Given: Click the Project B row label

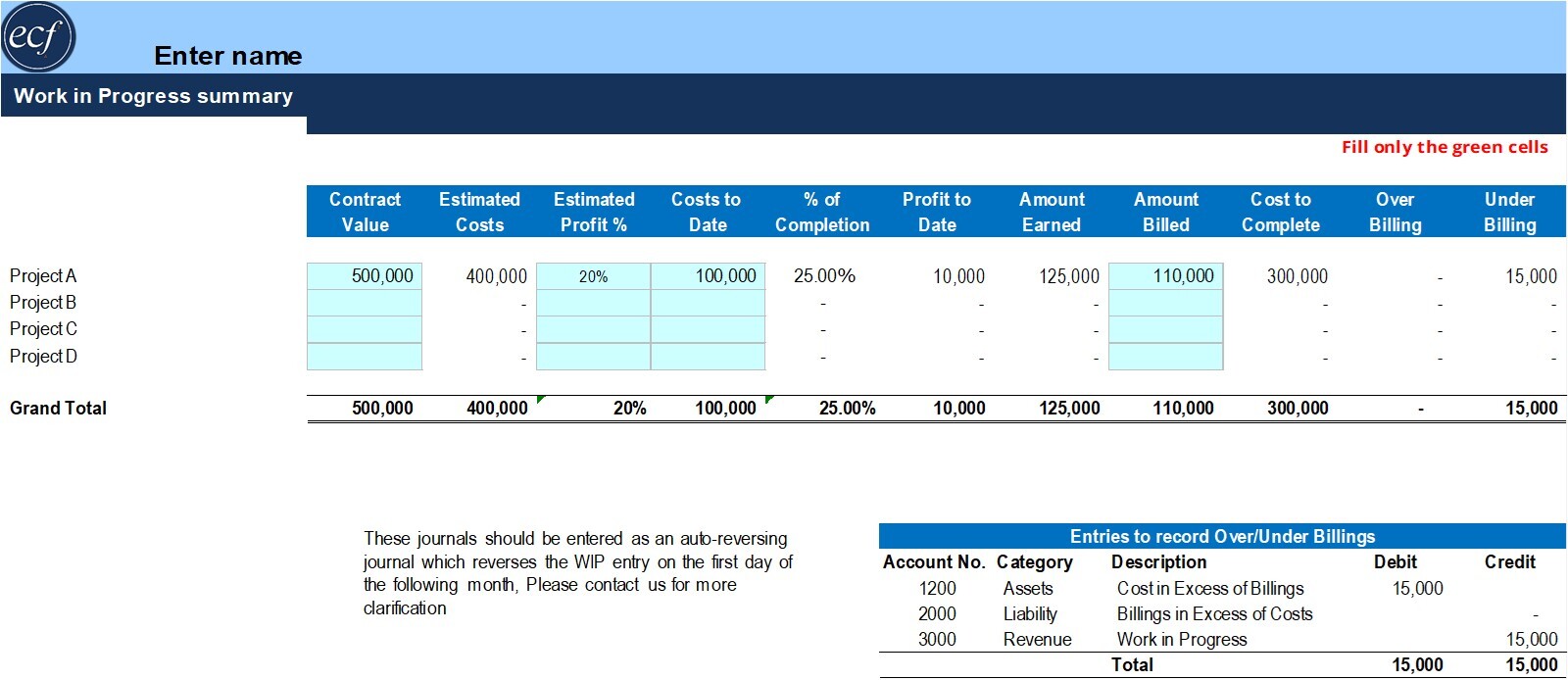Looking at the screenshot, I should pos(43,303).
